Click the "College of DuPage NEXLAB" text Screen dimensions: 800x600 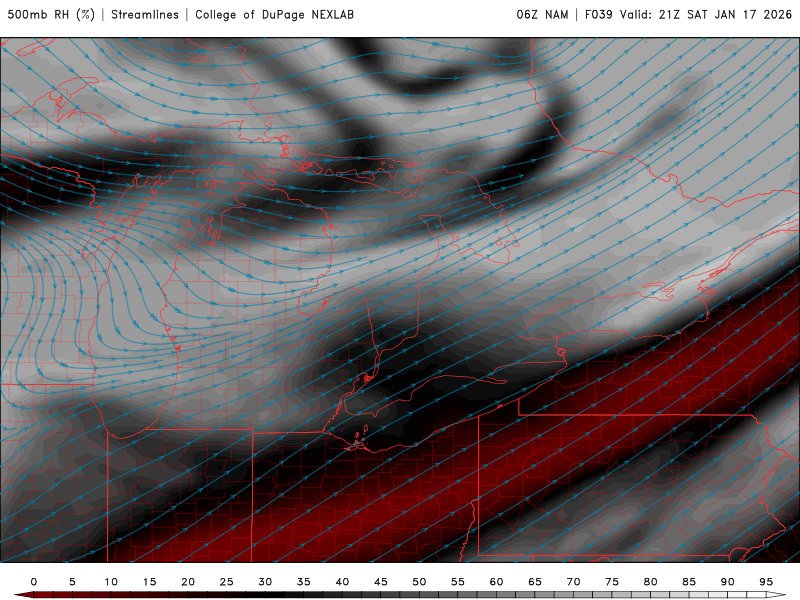[x=274, y=15]
